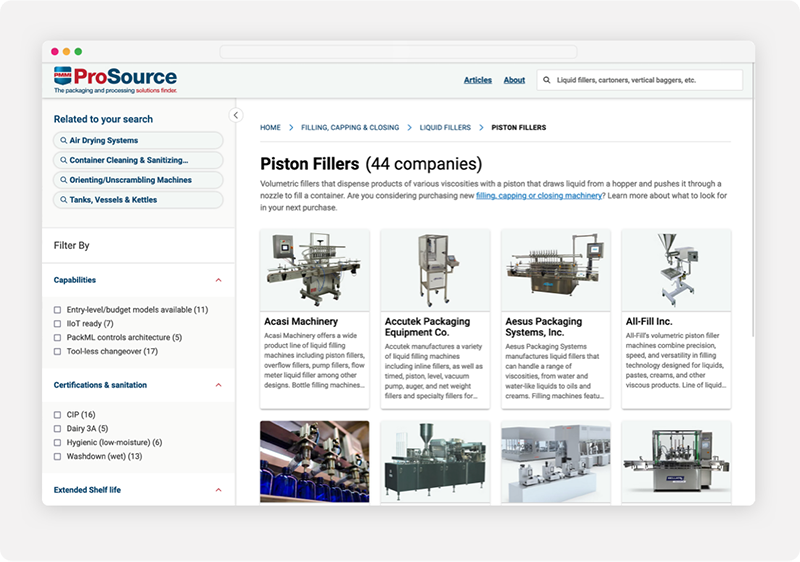This screenshot has width=800, height=562.
Task: Click magnifier icon beside Container Cleaning & Sanitizing
Action: coord(64,160)
